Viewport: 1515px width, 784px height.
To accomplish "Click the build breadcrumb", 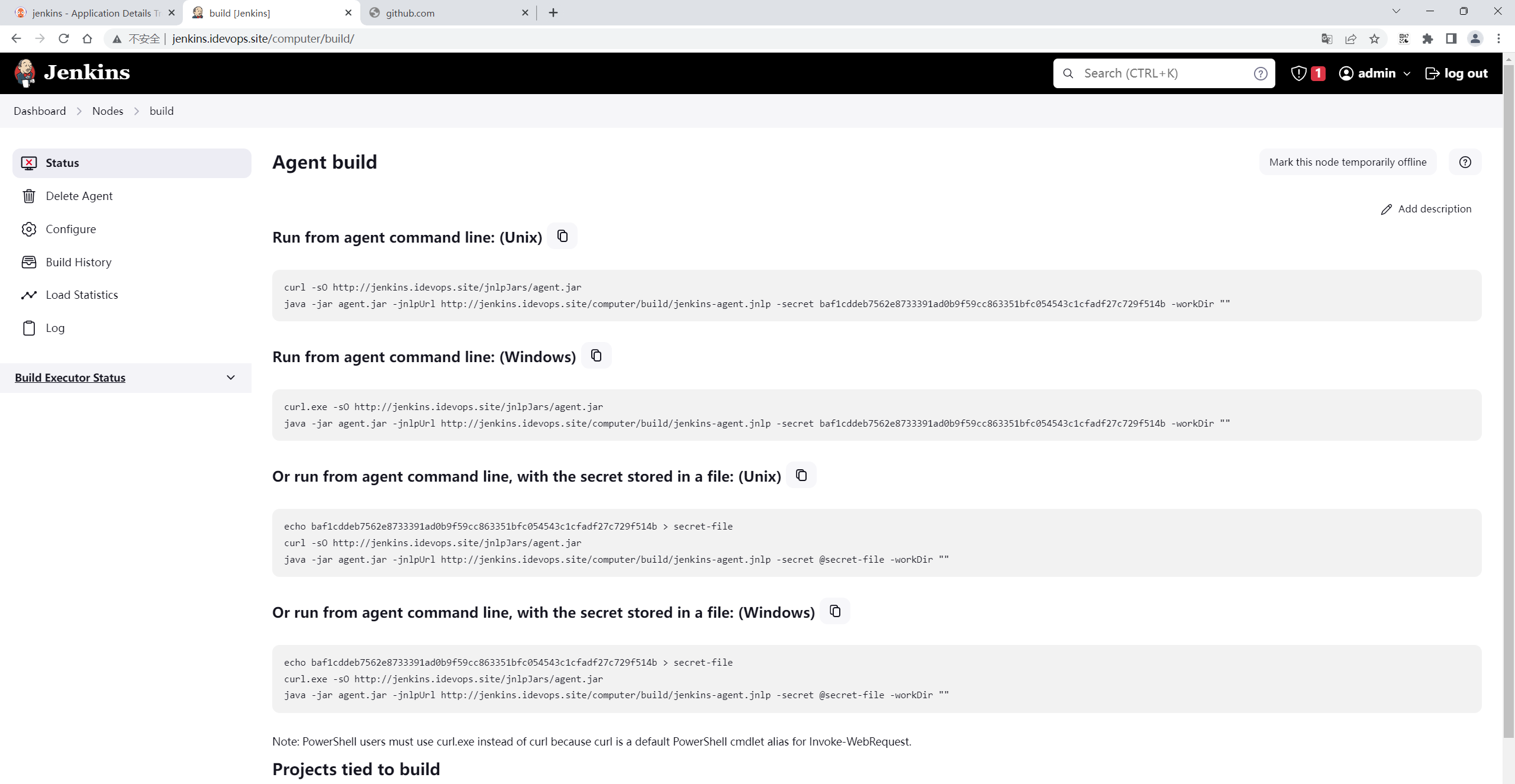I will [162, 111].
